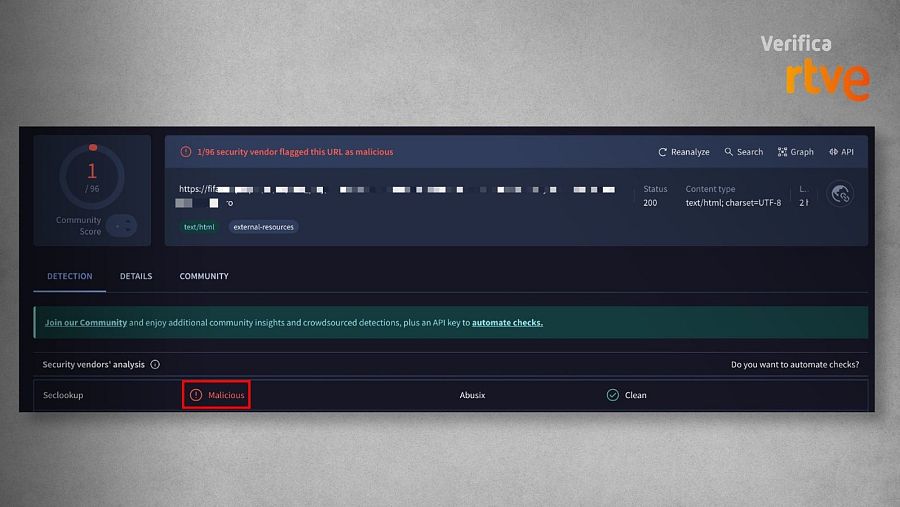Click the Reanalyze circular arrow icon
This screenshot has height=507, width=900.
662,152
